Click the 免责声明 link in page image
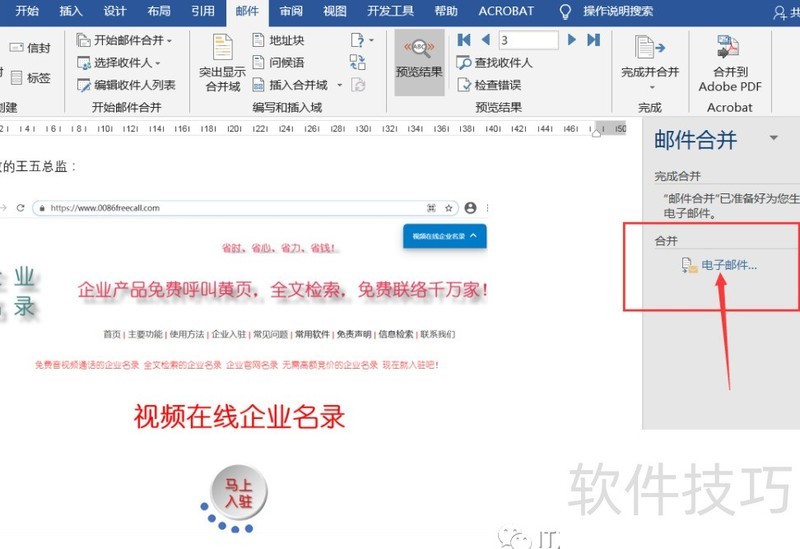The image size is (800, 549). (354, 334)
